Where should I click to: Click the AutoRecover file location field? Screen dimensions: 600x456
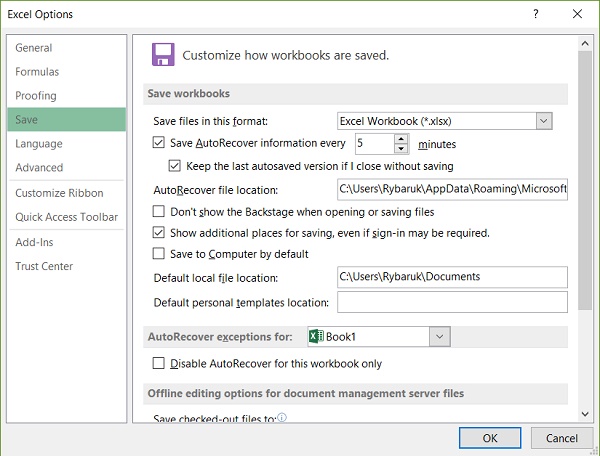452,189
